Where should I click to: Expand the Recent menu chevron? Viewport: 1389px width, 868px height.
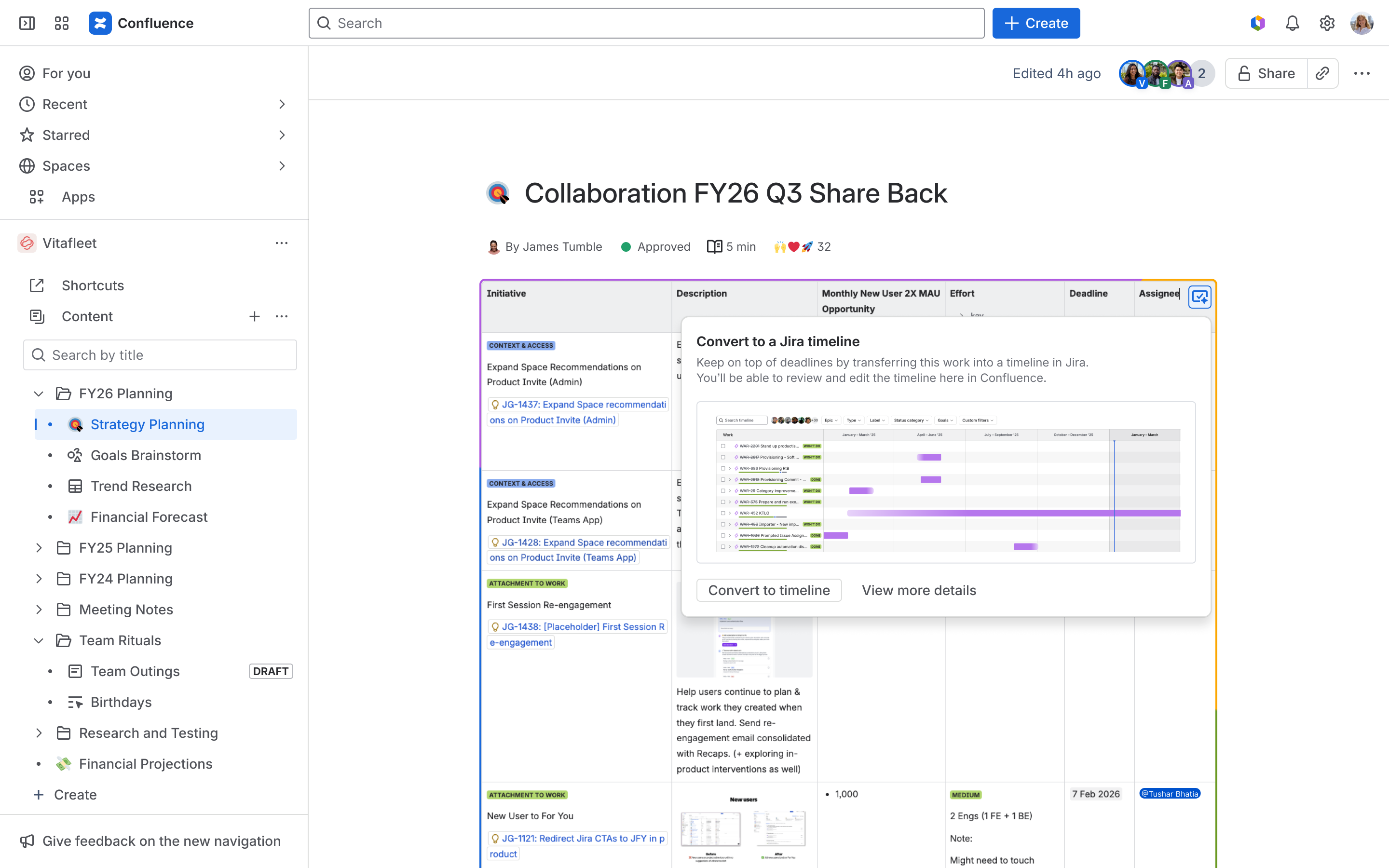(282, 105)
